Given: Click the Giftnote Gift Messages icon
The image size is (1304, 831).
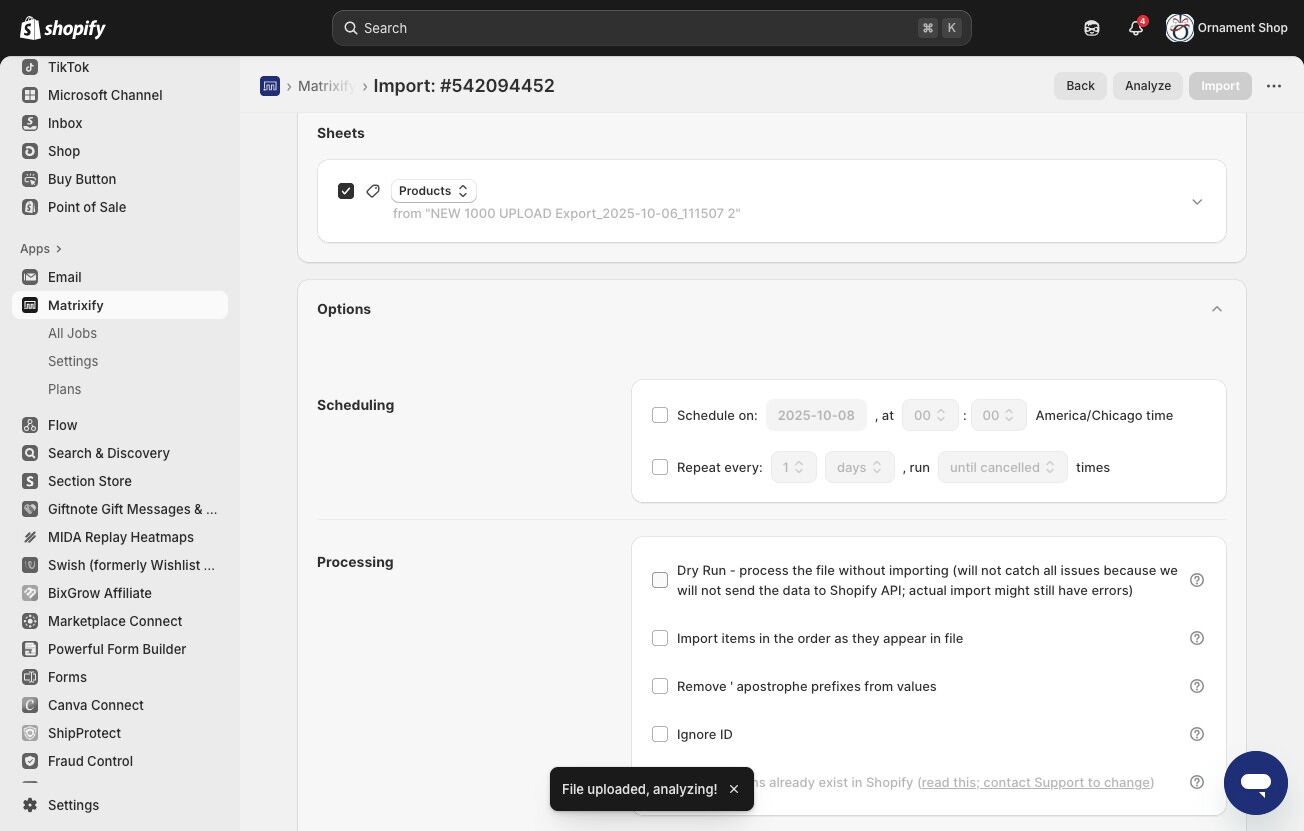Looking at the screenshot, I should (30, 509).
